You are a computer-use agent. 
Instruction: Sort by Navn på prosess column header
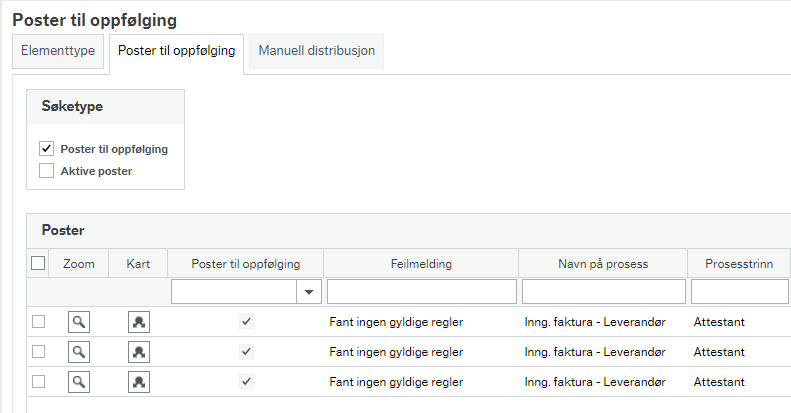[x=603, y=264]
